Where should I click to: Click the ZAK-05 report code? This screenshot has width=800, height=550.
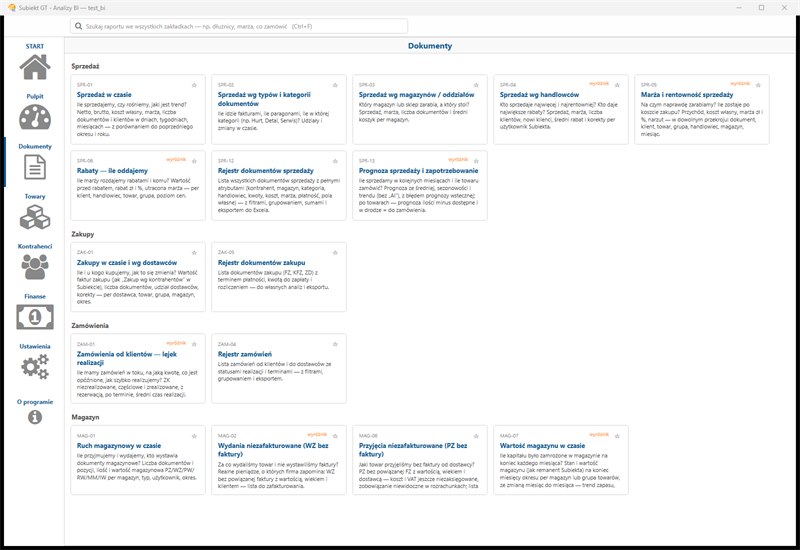click(x=226, y=253)
